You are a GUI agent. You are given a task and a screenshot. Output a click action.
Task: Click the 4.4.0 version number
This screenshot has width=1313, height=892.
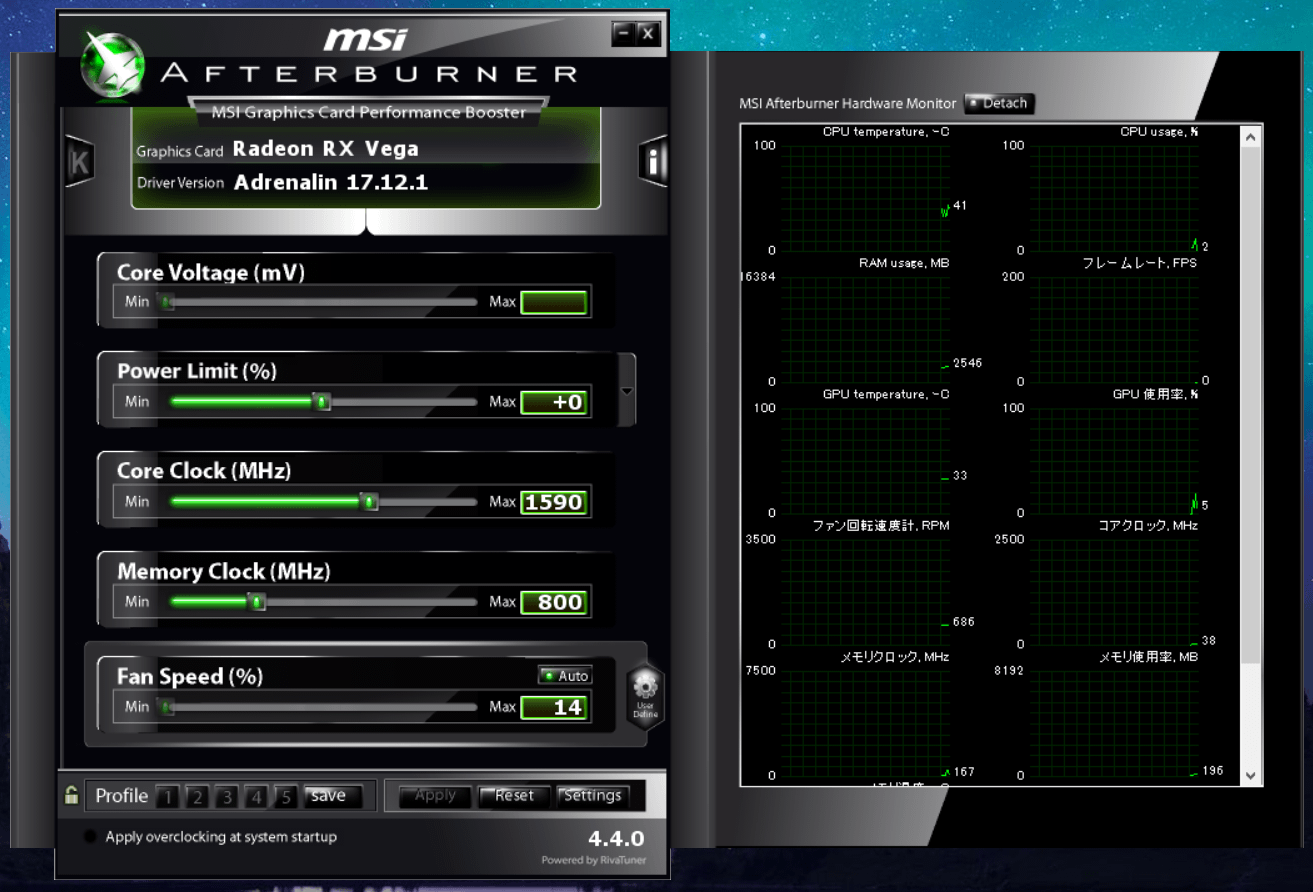616,838
